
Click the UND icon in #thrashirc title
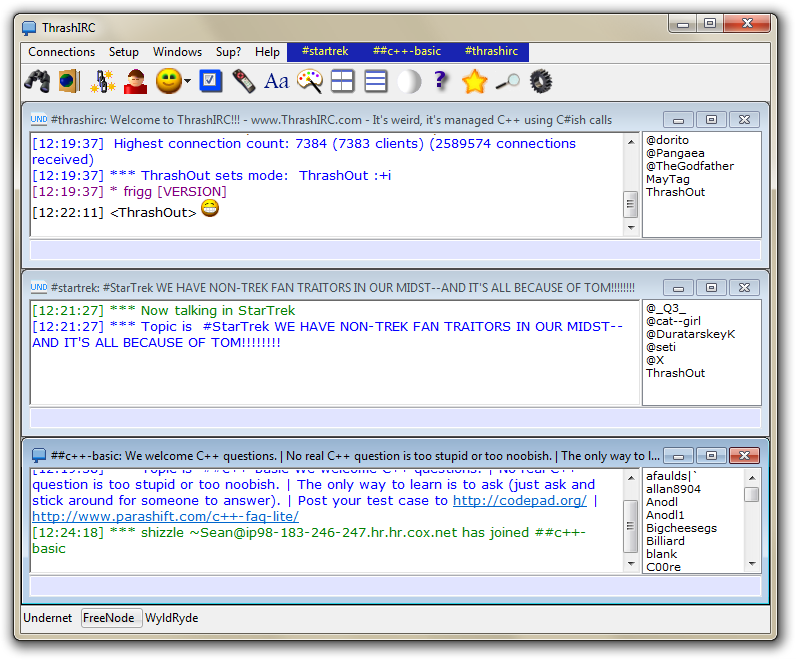[39, 119]
